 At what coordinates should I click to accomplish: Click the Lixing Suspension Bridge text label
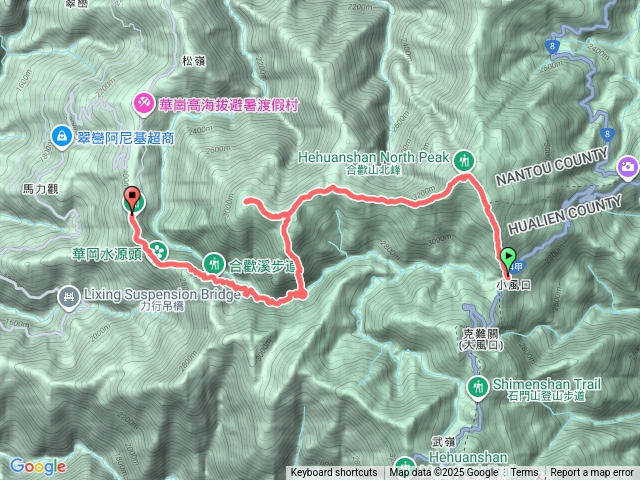162,294
